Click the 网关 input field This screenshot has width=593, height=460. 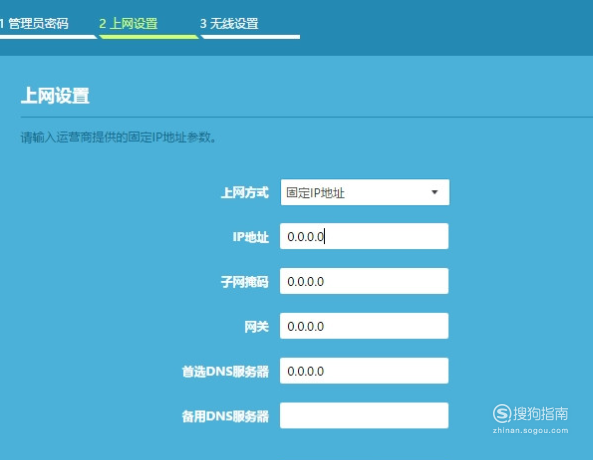tap(364, 326)
